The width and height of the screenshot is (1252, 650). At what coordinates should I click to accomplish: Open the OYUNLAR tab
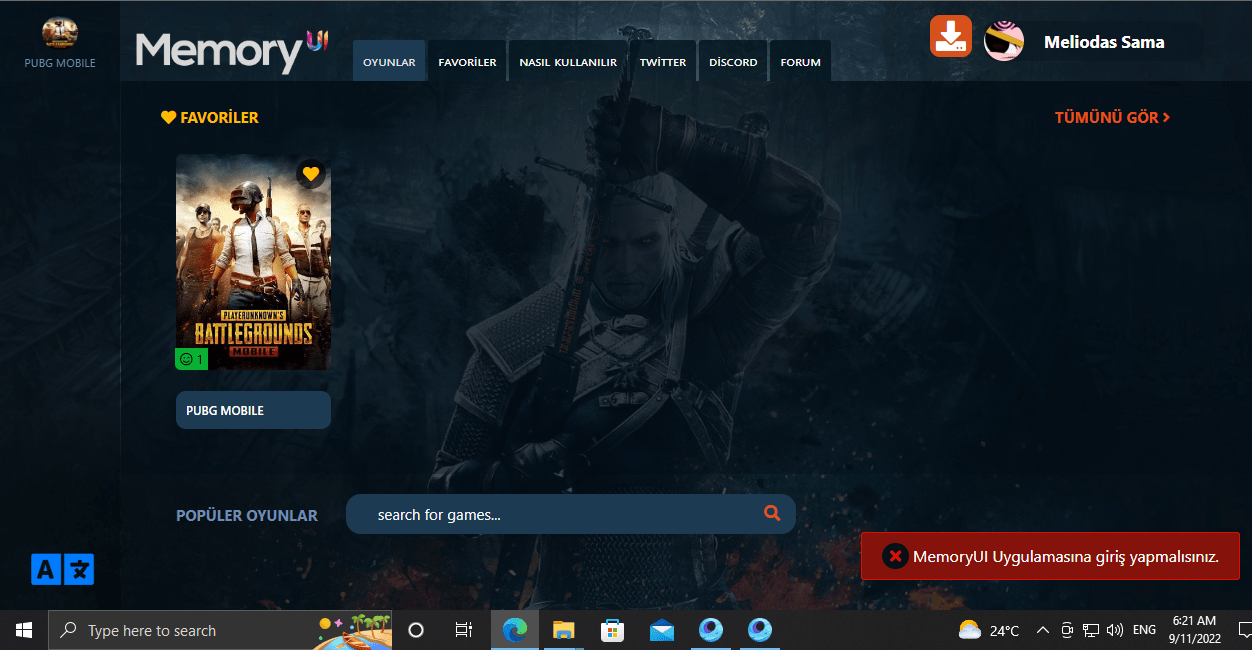pos(389,62)
